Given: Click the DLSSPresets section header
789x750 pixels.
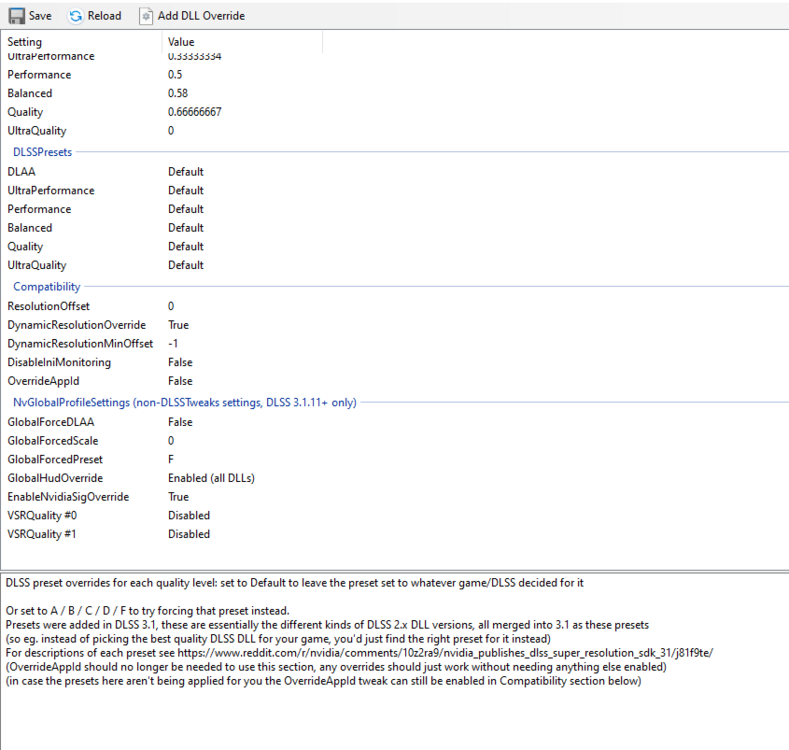Looking at the screenshot, I should pos(42,152).
